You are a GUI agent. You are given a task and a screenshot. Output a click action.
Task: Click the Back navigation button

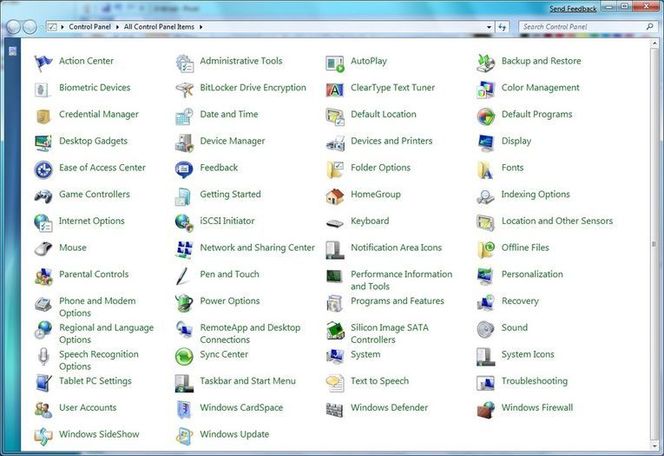point(14,27)
